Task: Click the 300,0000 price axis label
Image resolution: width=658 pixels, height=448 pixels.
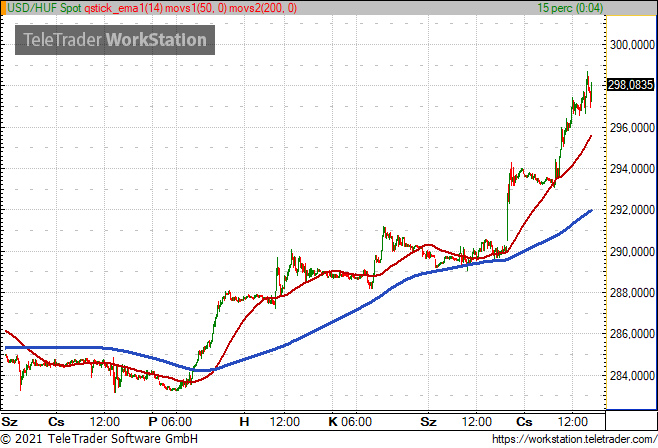Action: (x=632, y=44)
